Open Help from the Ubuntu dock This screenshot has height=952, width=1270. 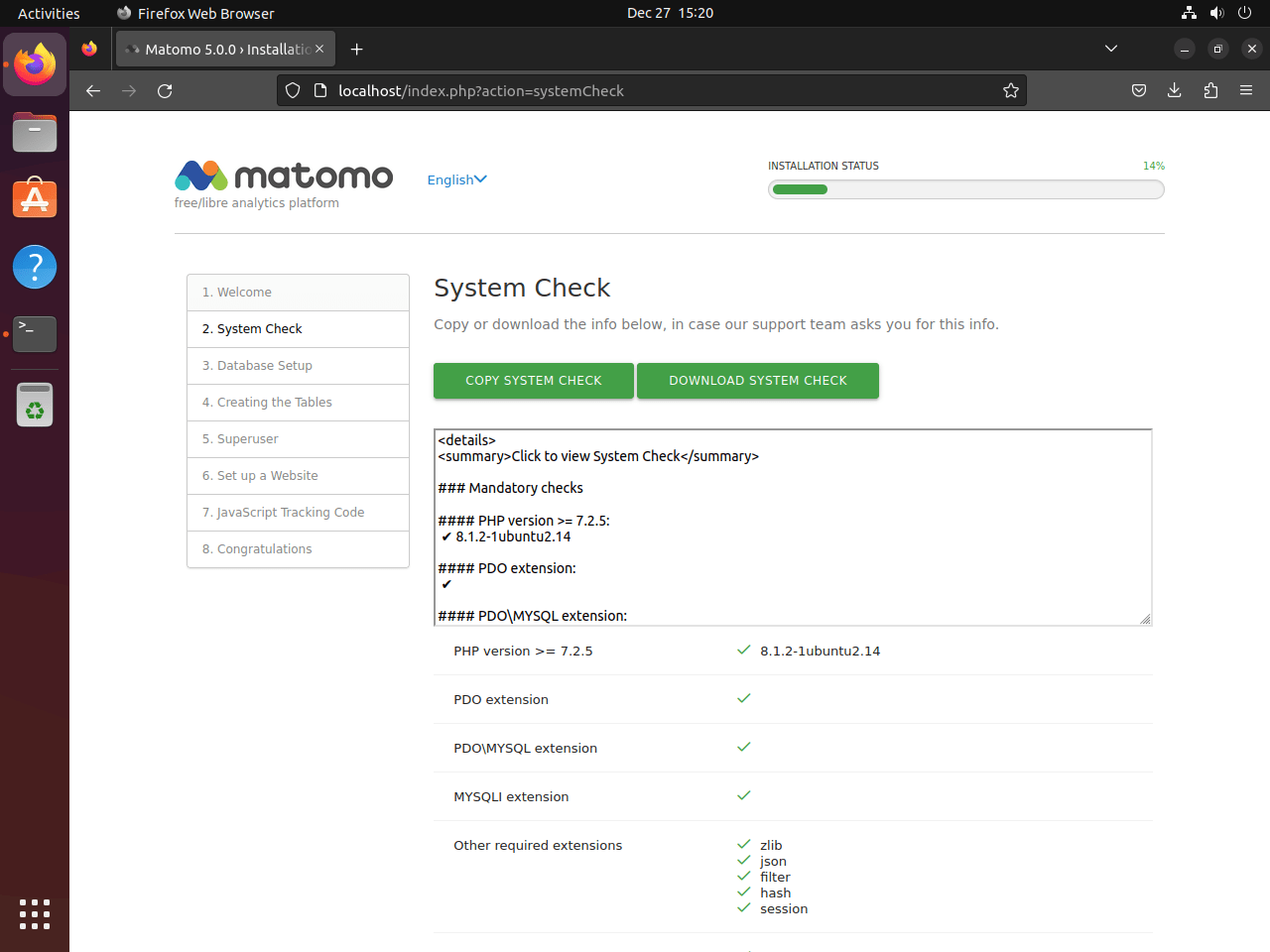35,267
